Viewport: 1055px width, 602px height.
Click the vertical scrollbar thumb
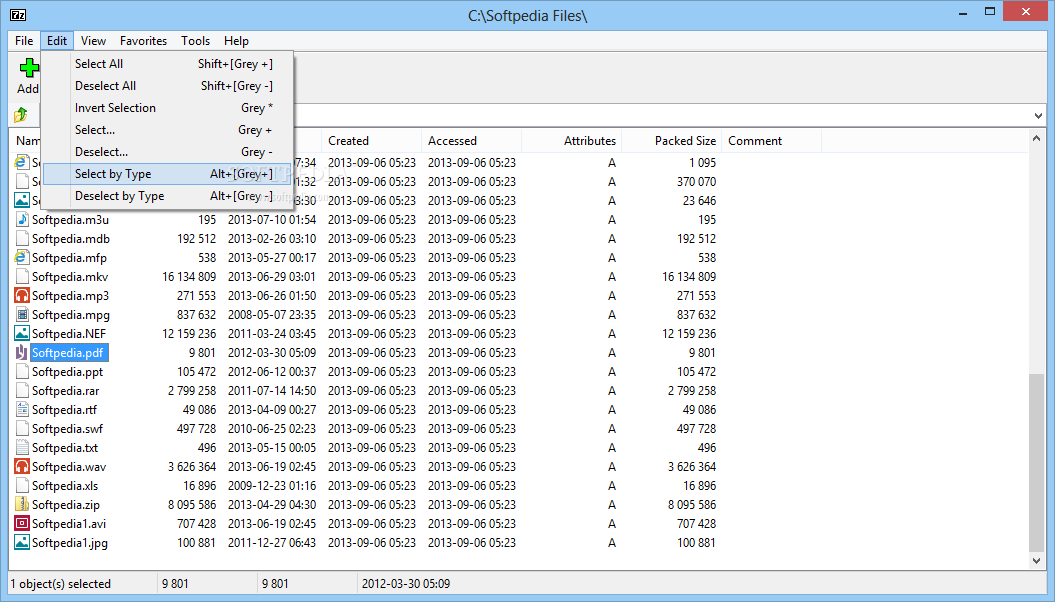[1036, 462]
